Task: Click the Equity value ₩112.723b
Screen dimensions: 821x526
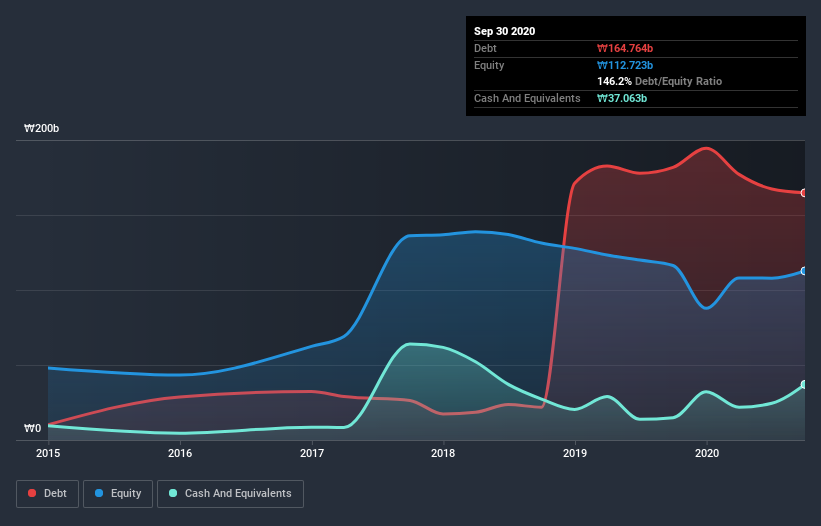Action: [625, 65]
